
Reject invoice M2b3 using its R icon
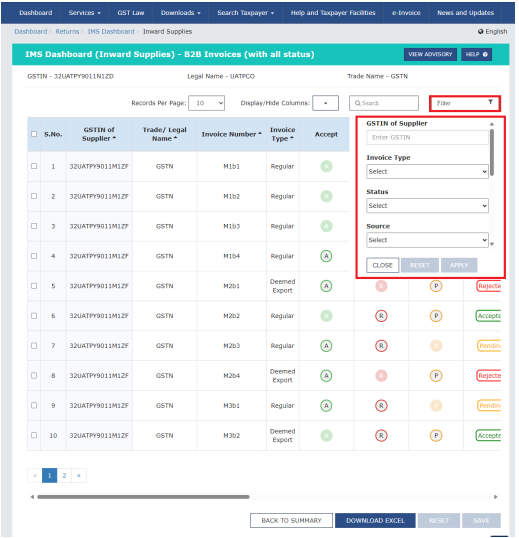pyautogui.click(x=381, y=346)
